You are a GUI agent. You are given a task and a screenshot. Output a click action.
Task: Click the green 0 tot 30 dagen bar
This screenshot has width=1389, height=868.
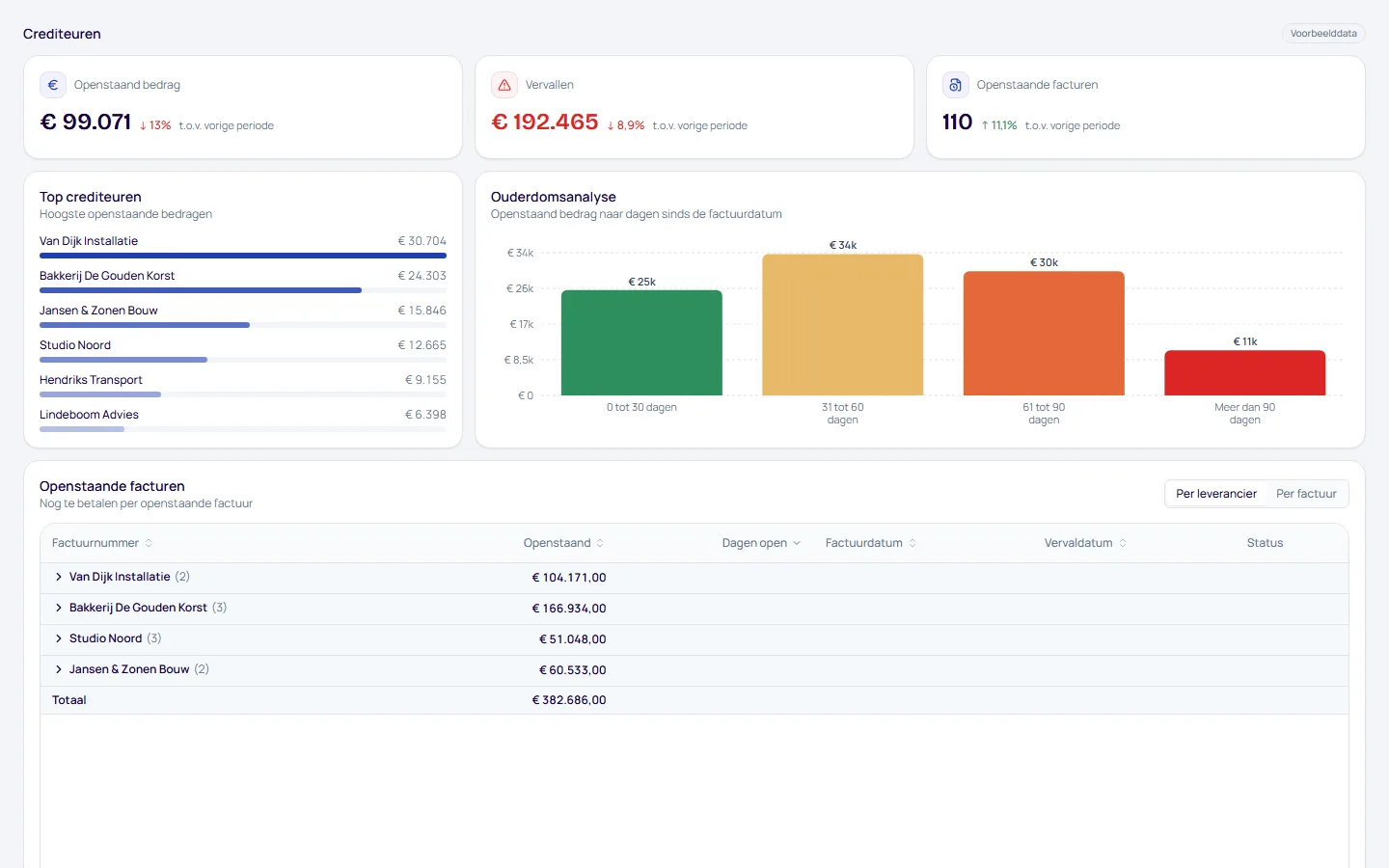pos(641,342)
